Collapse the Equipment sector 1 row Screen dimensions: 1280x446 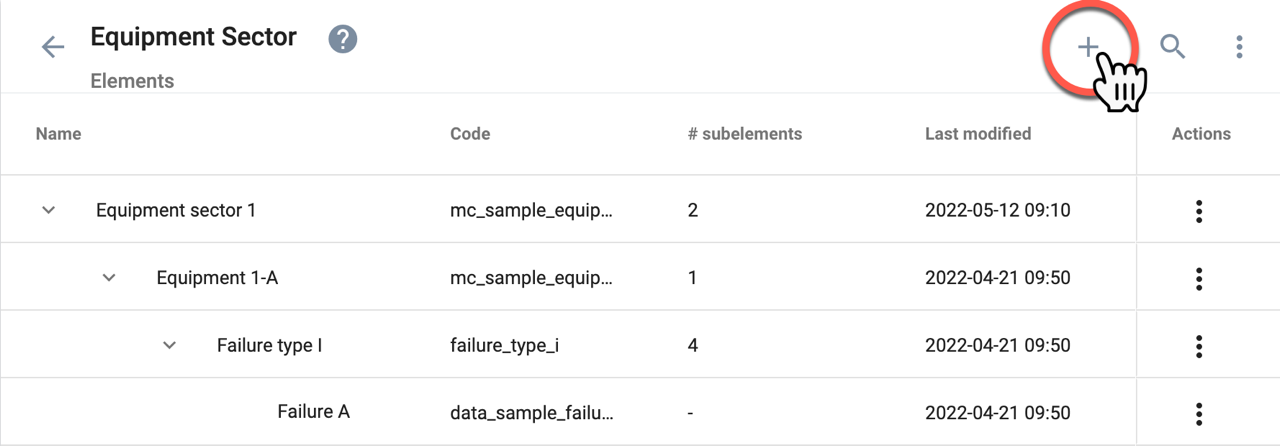tap(48, 210)
